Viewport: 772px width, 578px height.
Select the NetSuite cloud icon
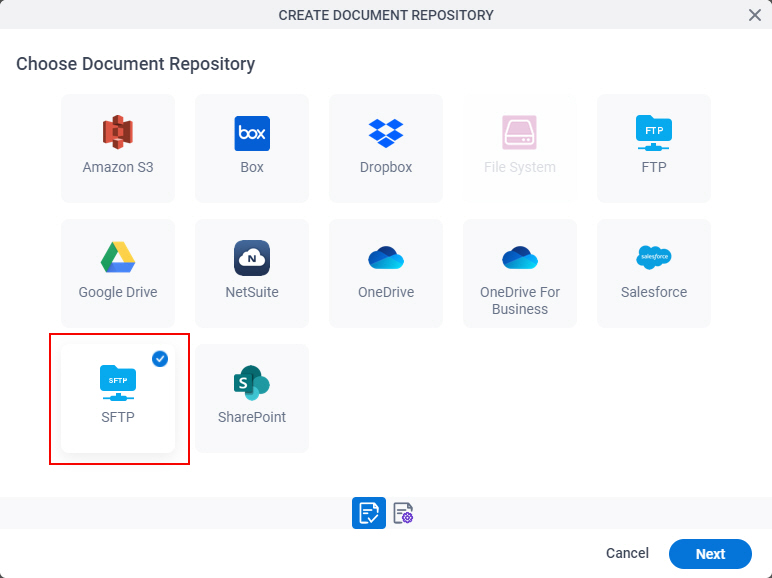tap(252, 257)
